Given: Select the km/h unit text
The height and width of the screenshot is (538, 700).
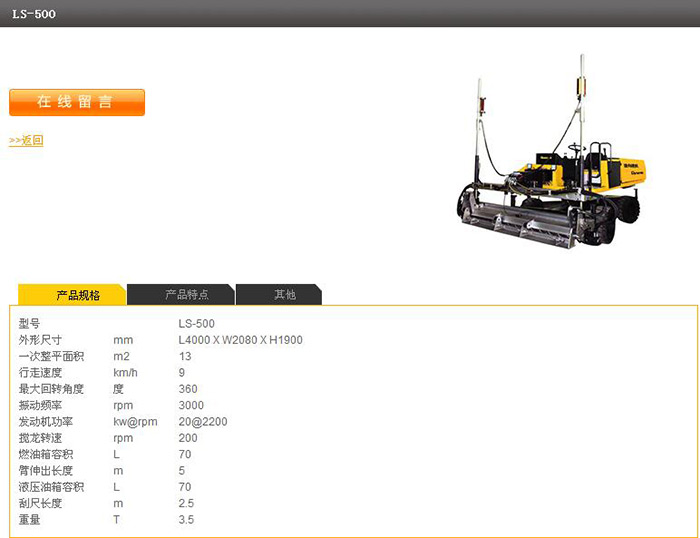Looking at the screenshot, I should coord(125,373).
